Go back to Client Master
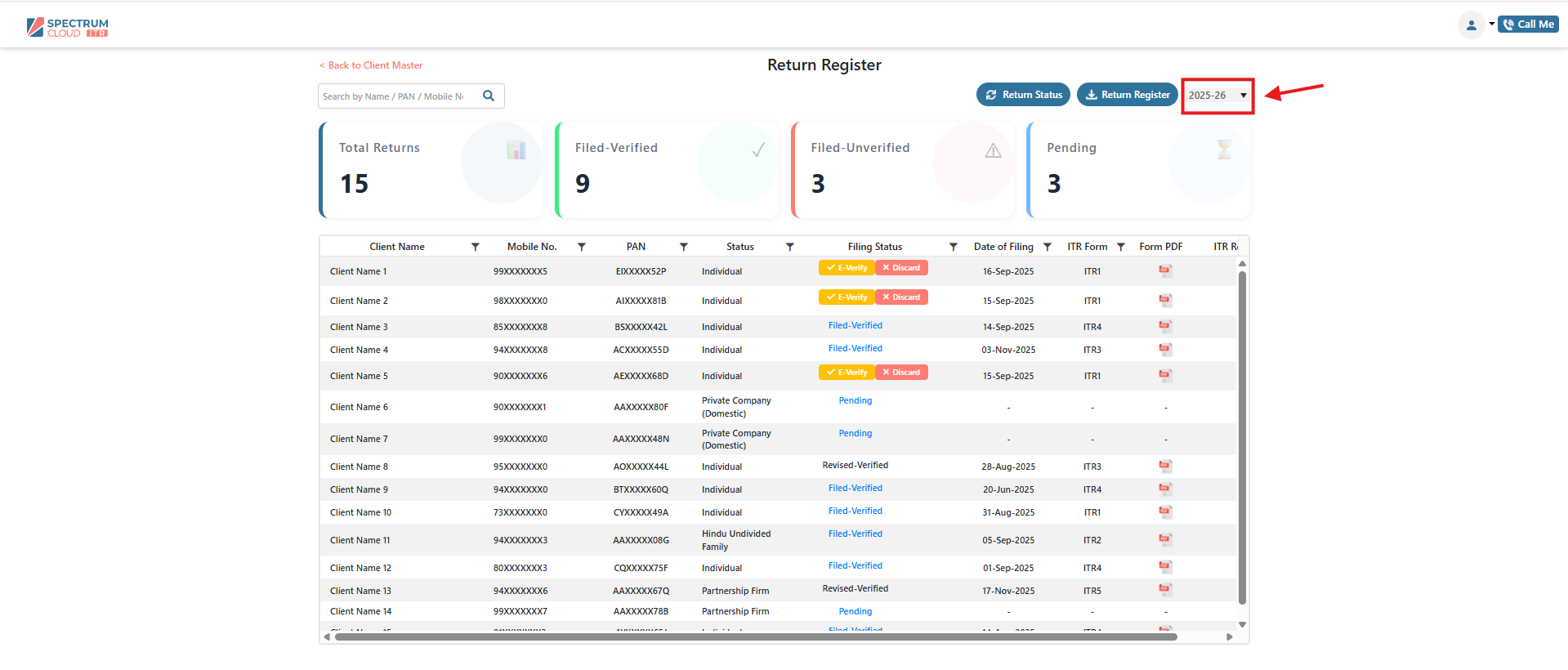This screenshot has width=1568, height=670. point(371,65)
